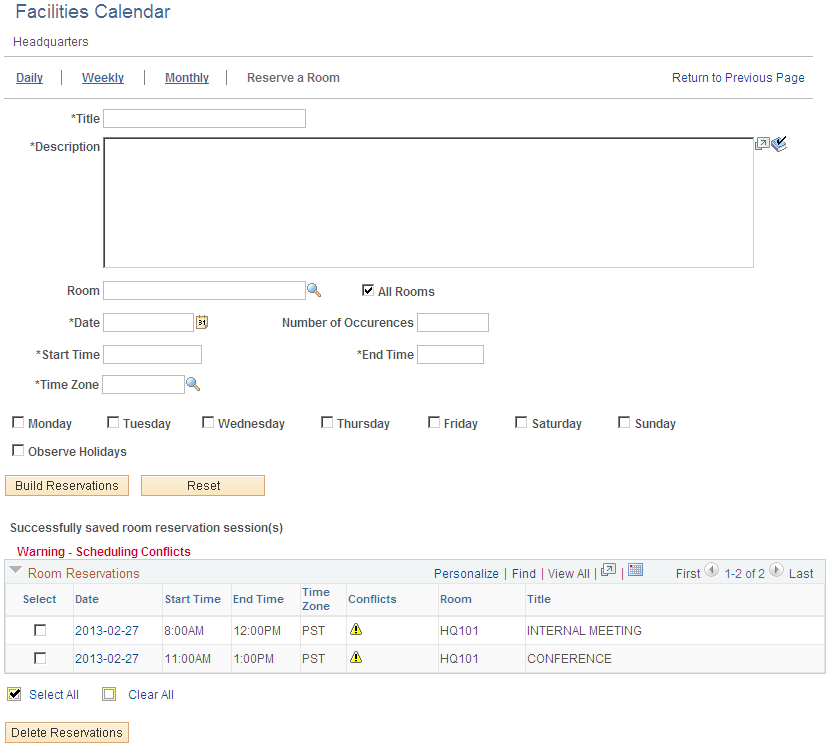Click the Find link in grid header

click(x=524, y=574)
